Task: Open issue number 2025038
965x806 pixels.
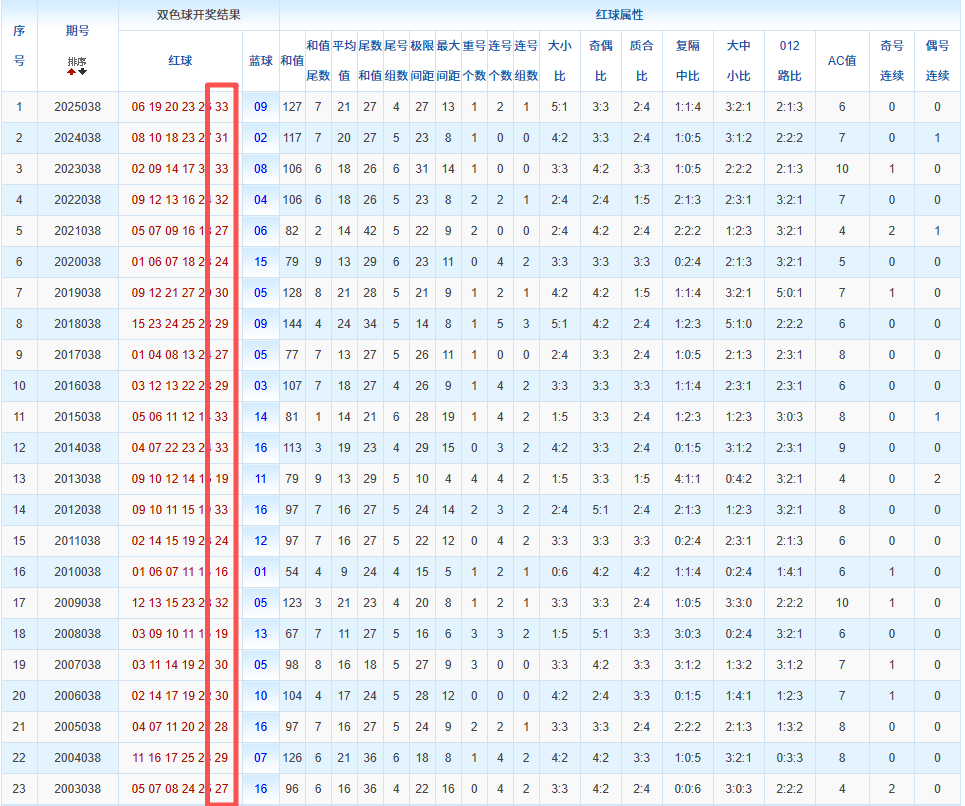Action: pos(78,107)
